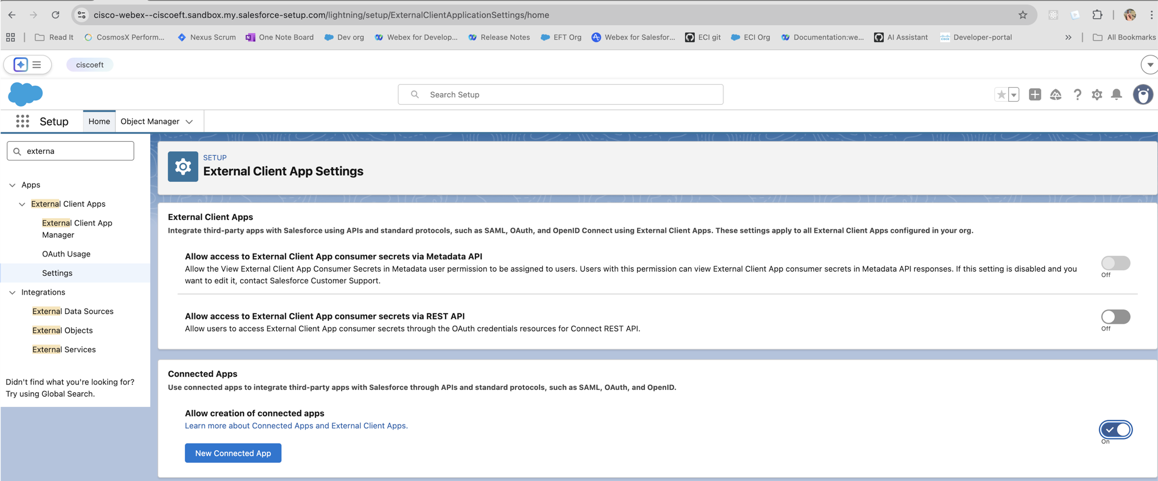Open the Release Notes bookmark
The image size is (1158, 481).
click(499, 37)
